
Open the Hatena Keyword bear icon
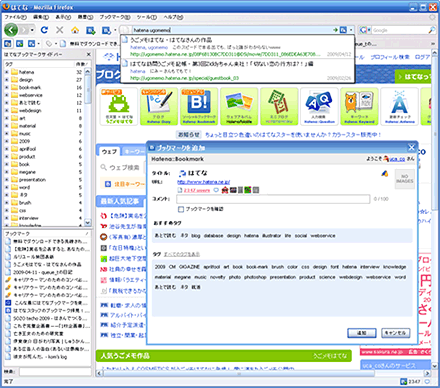(x=359, y=106)
